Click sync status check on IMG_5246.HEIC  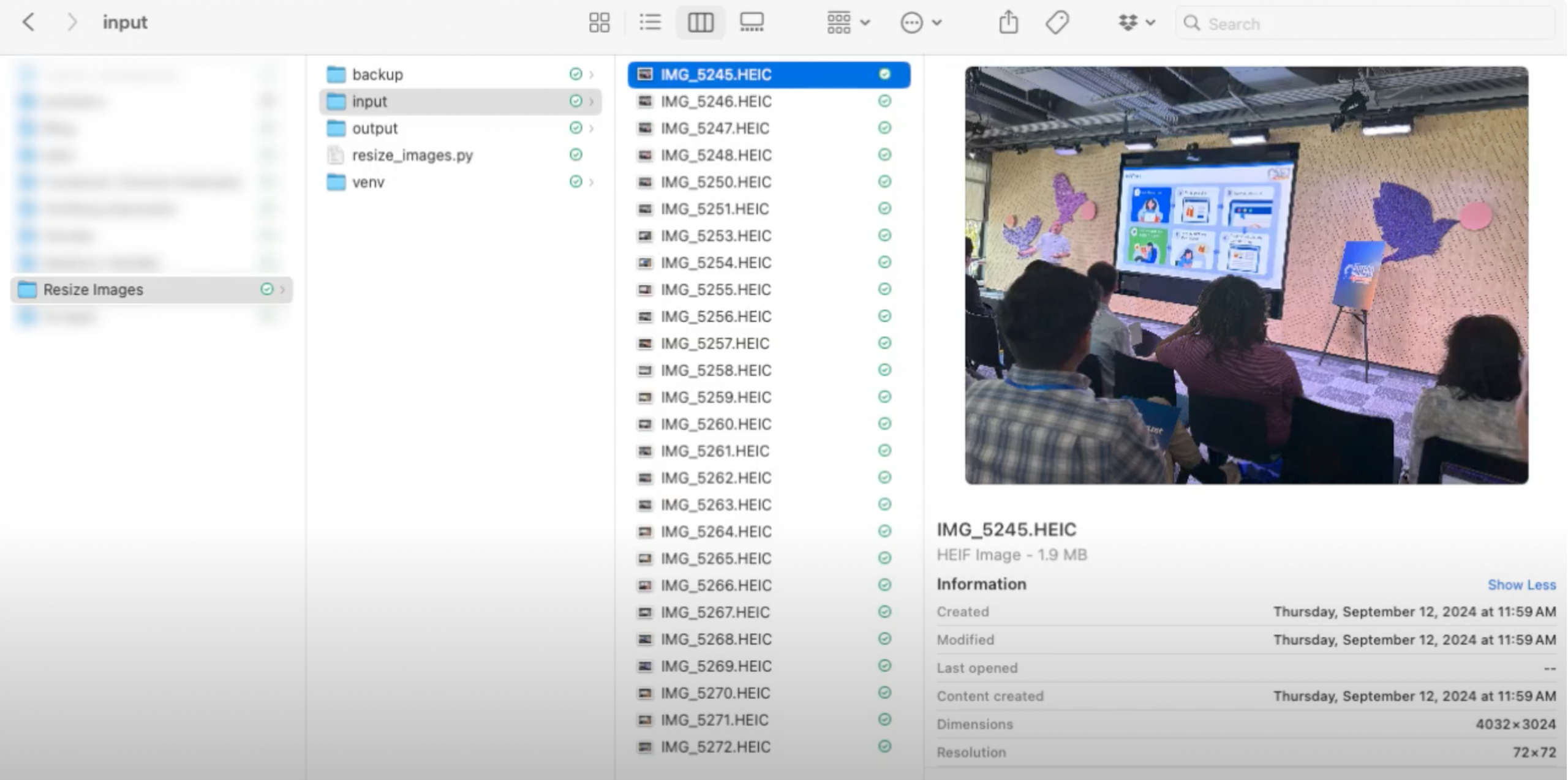[x=884, y=101]
